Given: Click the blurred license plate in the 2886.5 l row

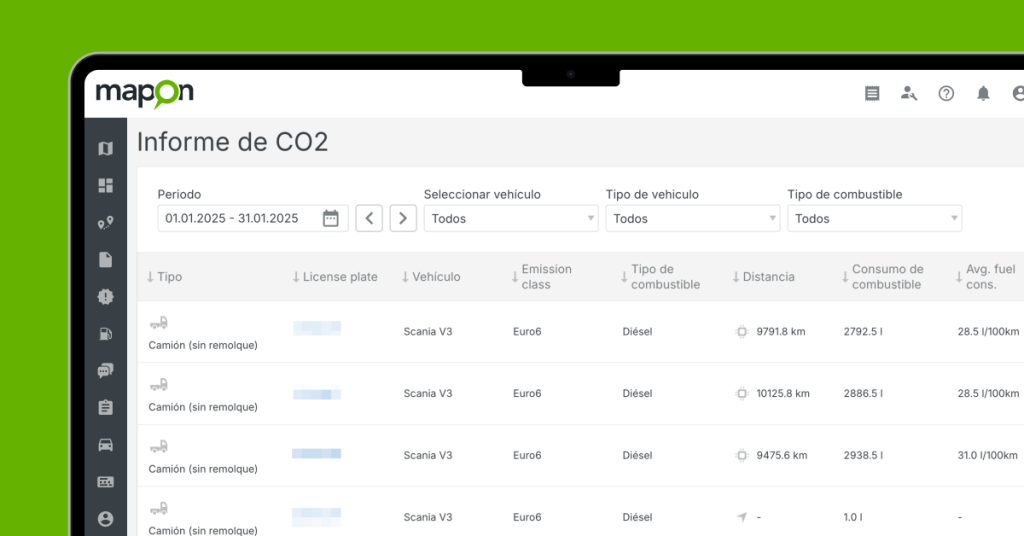Looking at the screenshot, I should tap(317, 394).
